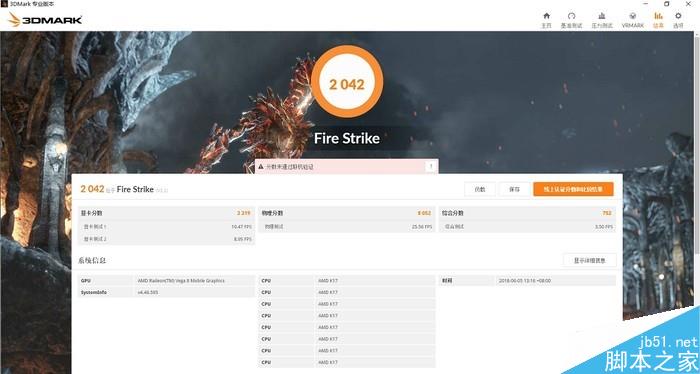Screen dimensions: 700x374
Task: Select the combined score 752 row
Action: click(527, 213)
